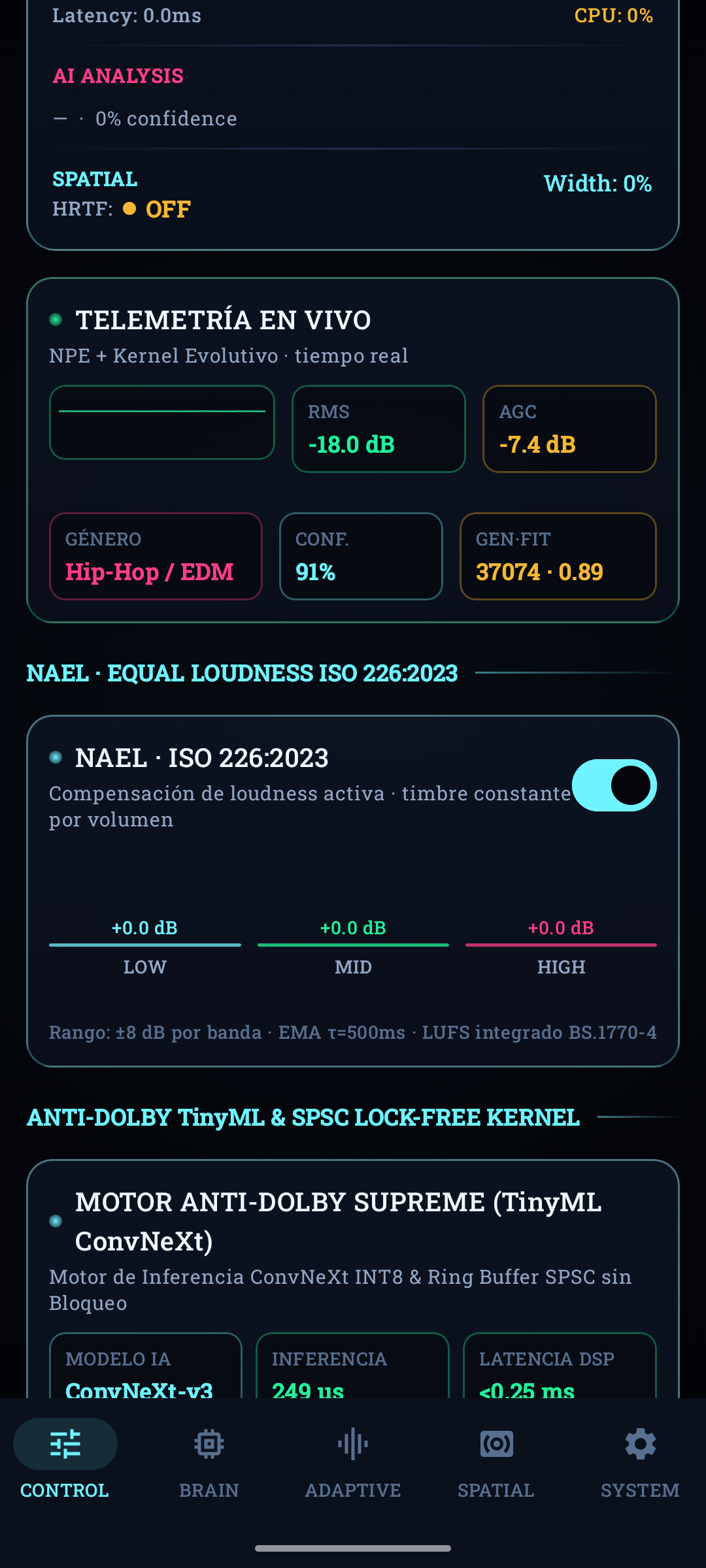
Task: Tap the Width: 0% value
Action: coord(597,184)
